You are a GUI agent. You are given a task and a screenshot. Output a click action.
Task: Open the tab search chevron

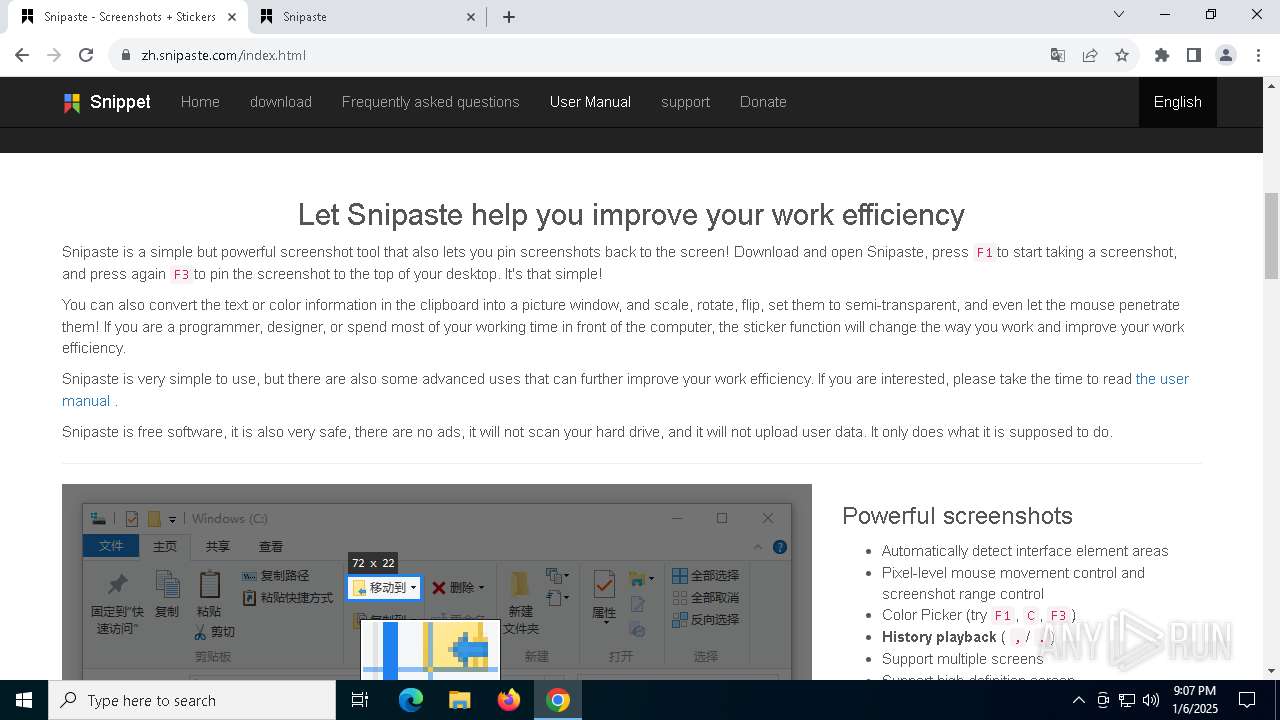pos(1119,14)
